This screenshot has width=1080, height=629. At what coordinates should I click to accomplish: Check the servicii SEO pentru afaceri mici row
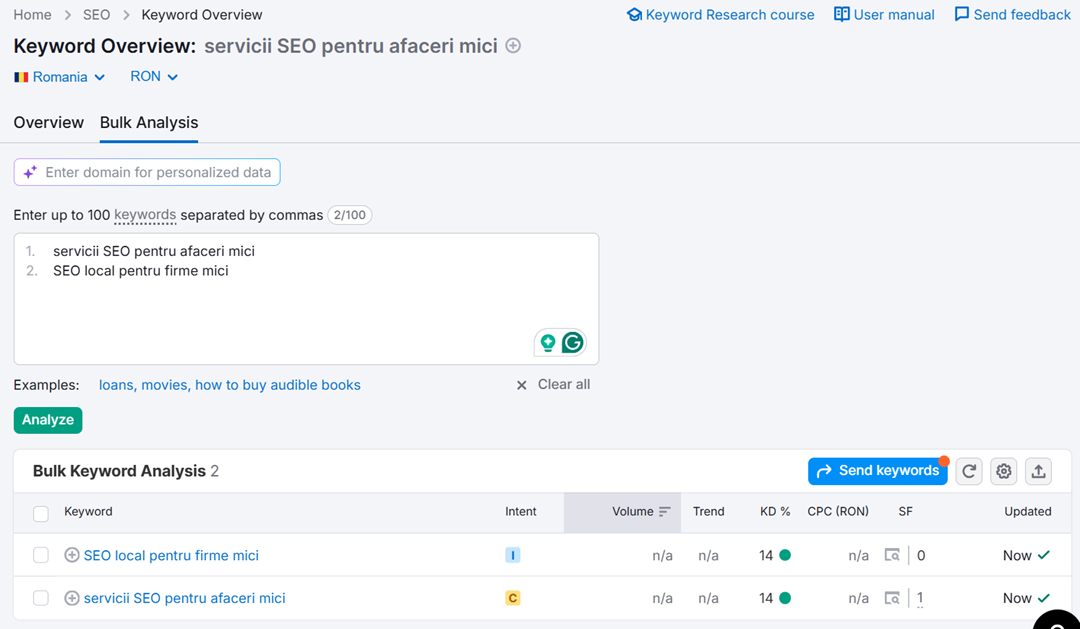tap(41, 598)
